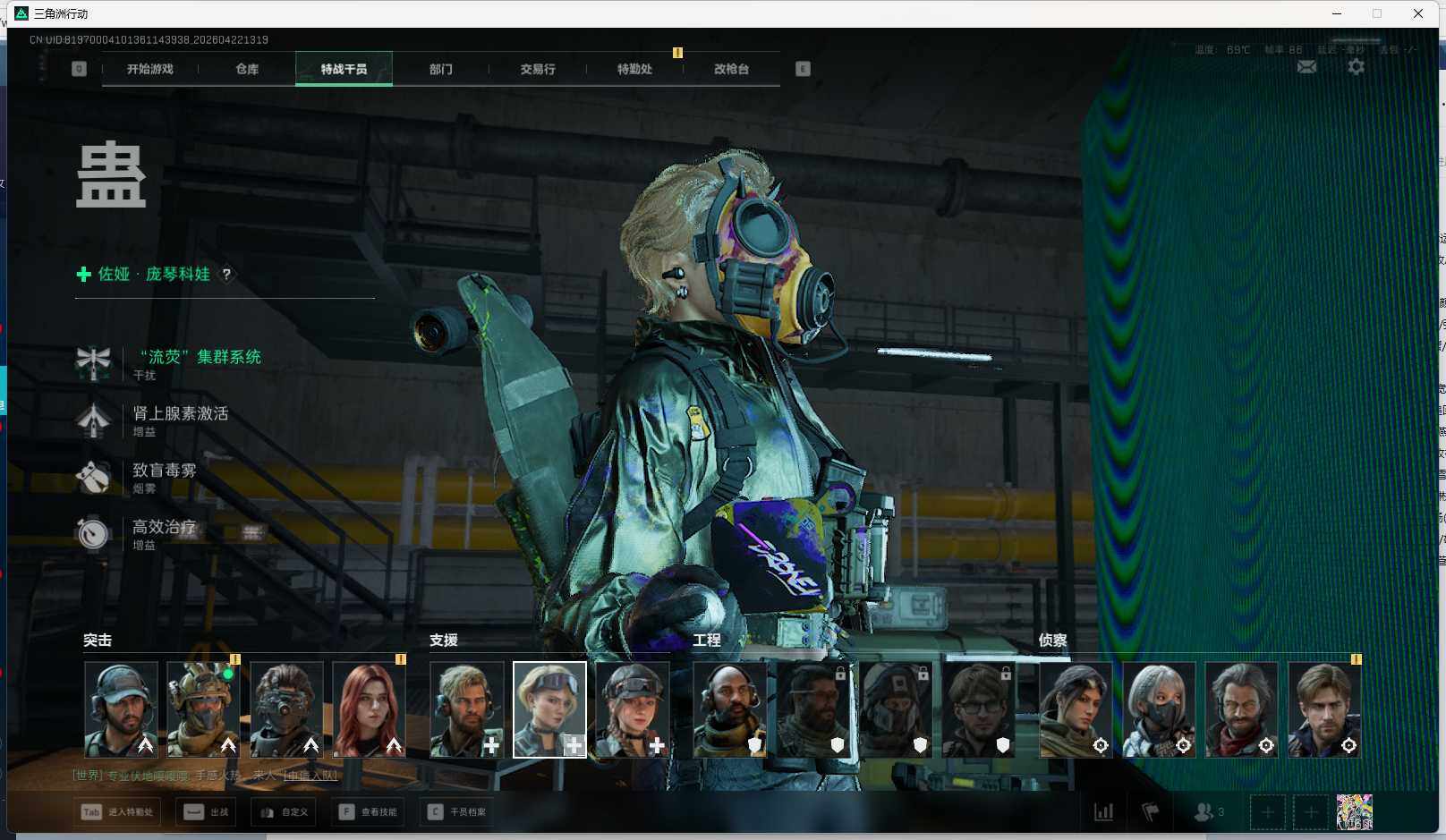Click the question mark beside 佐娅·庞琴科娃
The width and height of the screenshot is (1446, 840).
[226, 274]
